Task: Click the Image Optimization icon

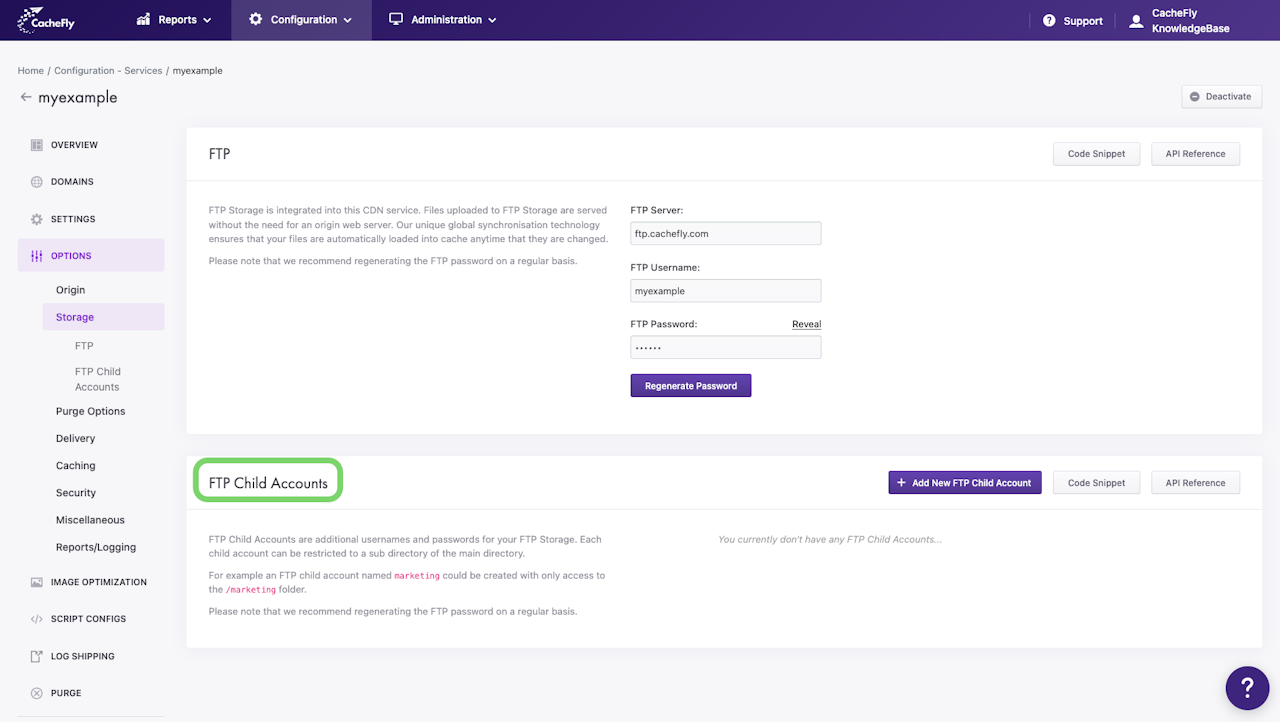Action: click(x=37, y=582)
